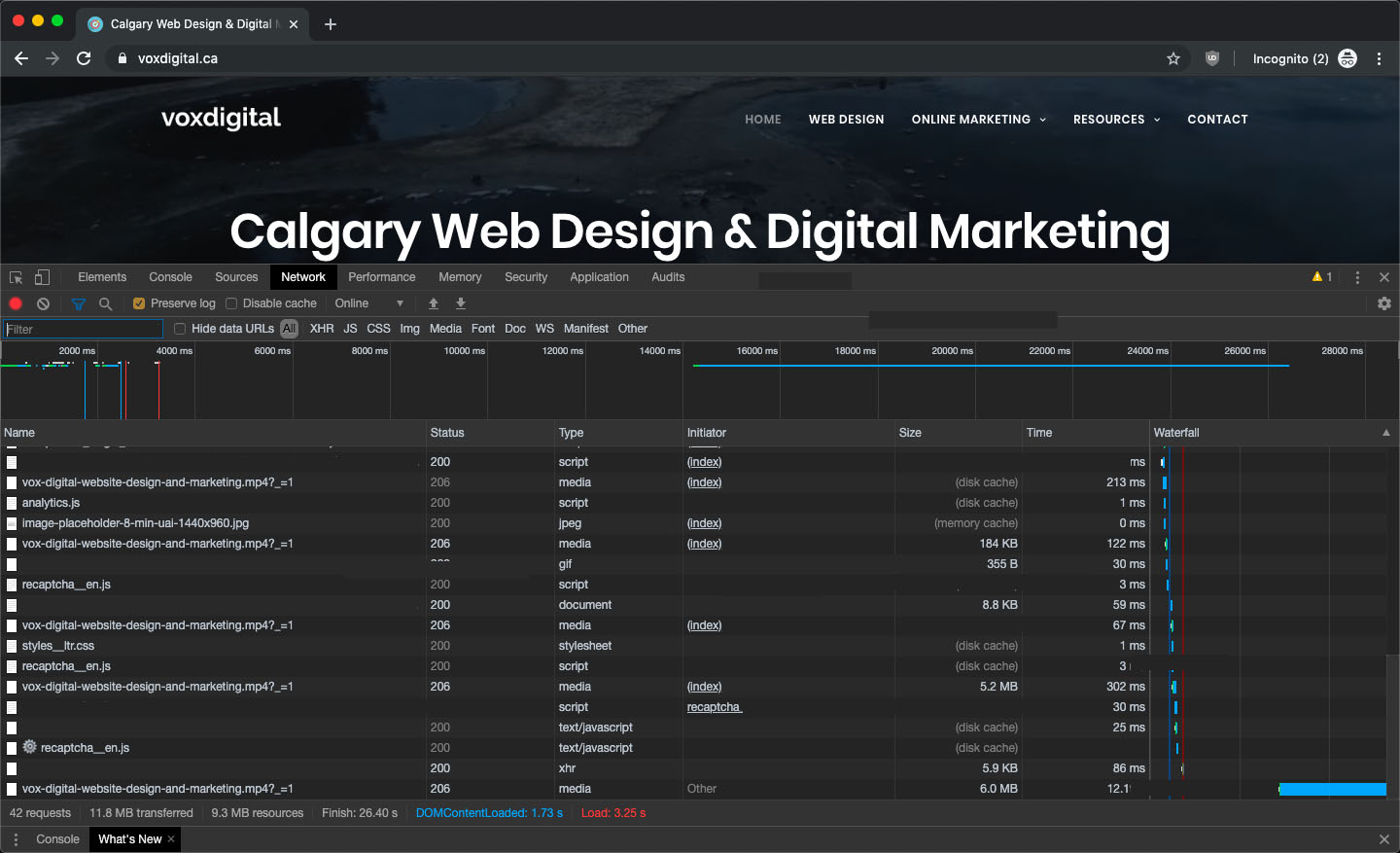Expand the Online Marketing menu

pyautogui.click(x=979, y=120)
